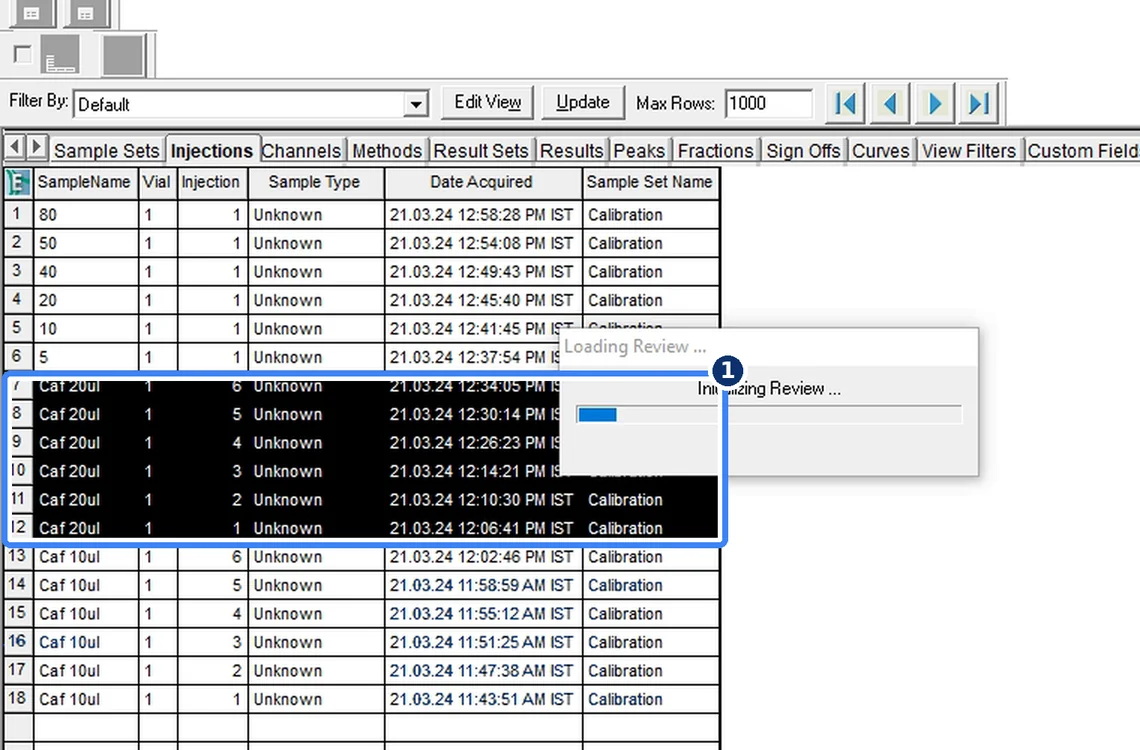Click sample name cell '20' in row 4
This screenshot has width=1140, height=750.
[85, 300]
